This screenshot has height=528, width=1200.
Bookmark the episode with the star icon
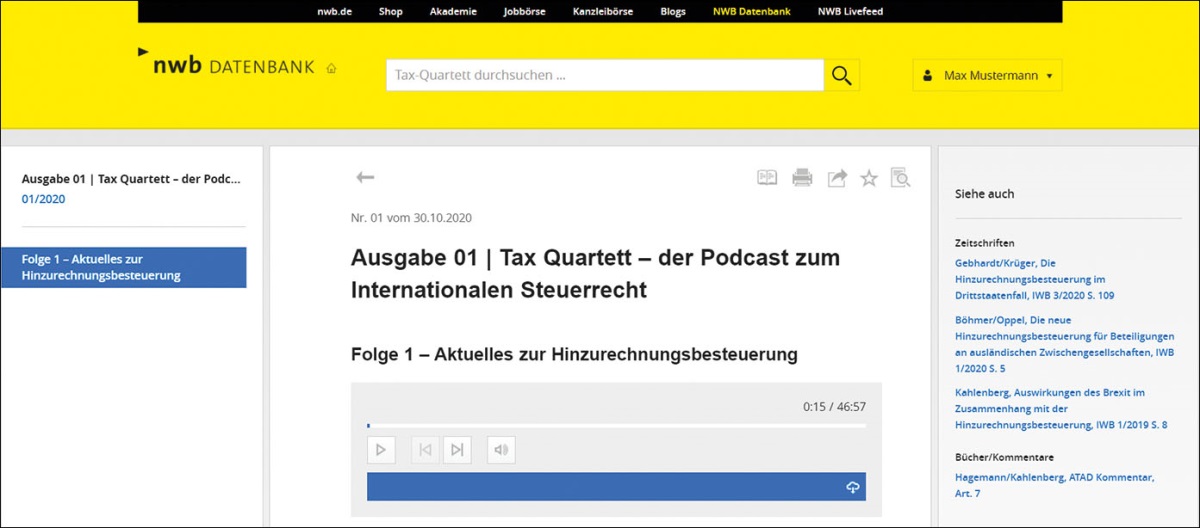point(869,178)
